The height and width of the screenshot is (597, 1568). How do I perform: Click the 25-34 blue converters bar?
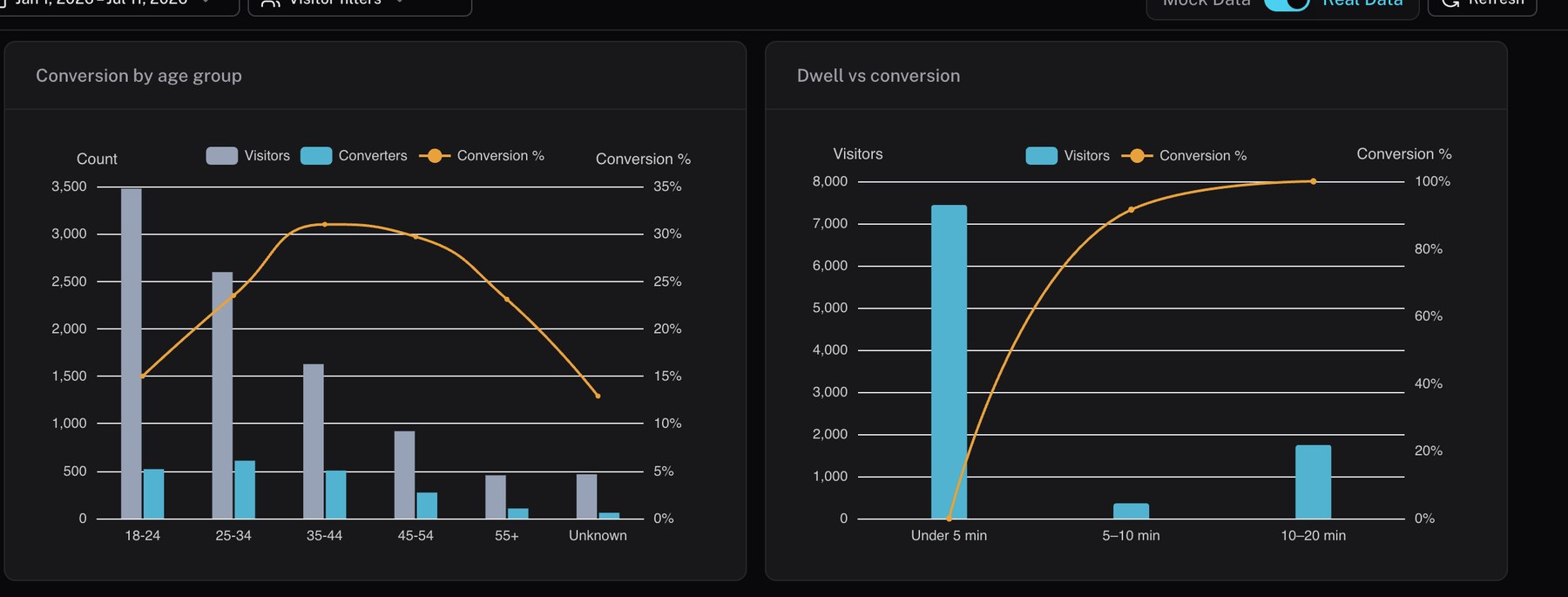(x=245, y=490)
